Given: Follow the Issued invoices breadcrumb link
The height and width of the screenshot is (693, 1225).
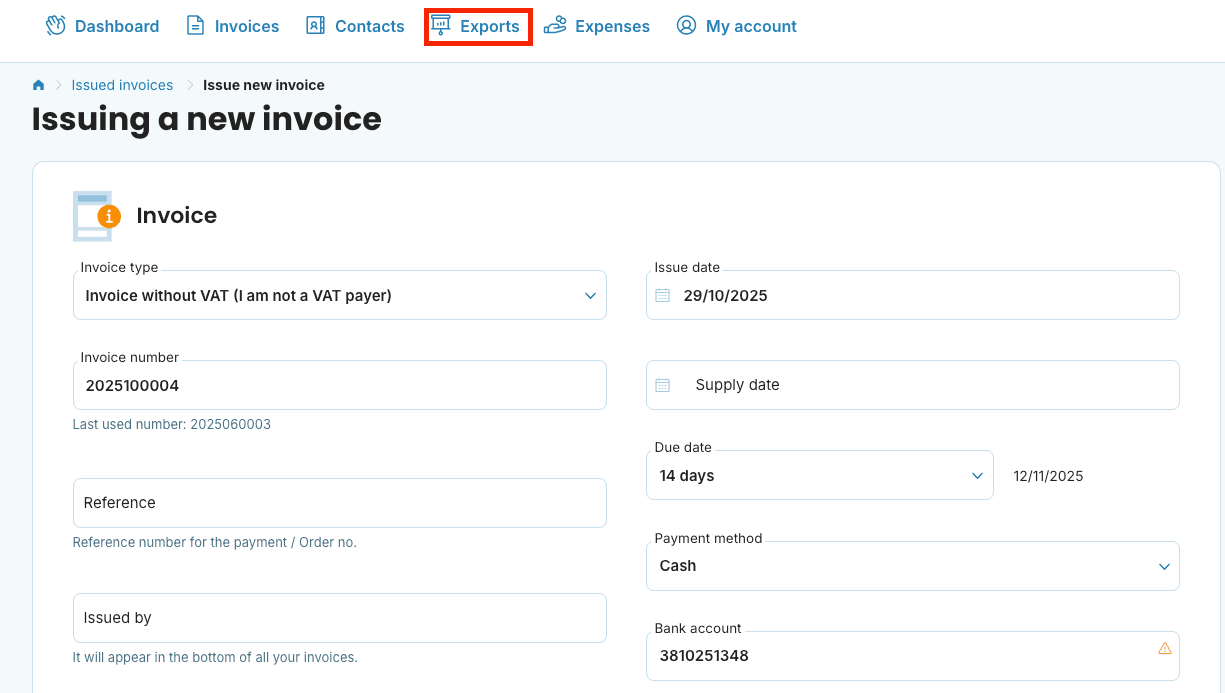Looking at the screenshot, I should point(122,85).
